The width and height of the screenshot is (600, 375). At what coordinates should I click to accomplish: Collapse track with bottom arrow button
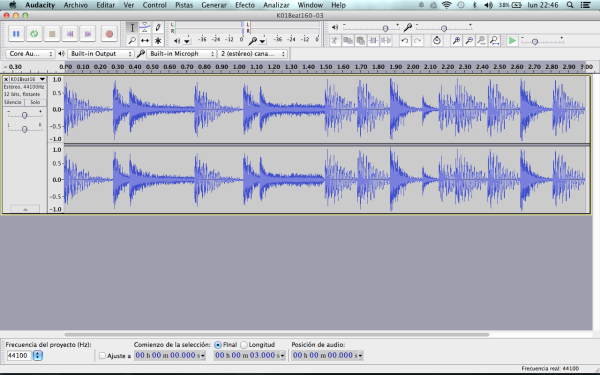25,209
